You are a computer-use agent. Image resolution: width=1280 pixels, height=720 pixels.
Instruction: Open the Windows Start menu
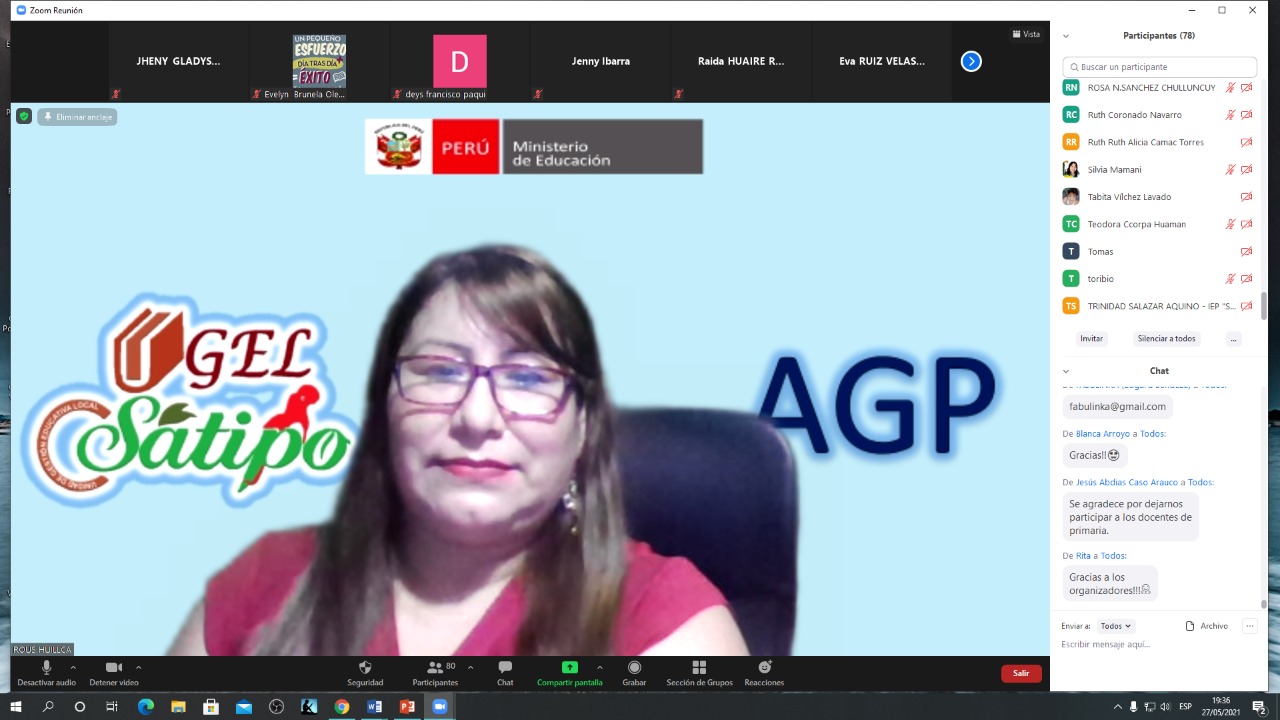tap(16, 706)
